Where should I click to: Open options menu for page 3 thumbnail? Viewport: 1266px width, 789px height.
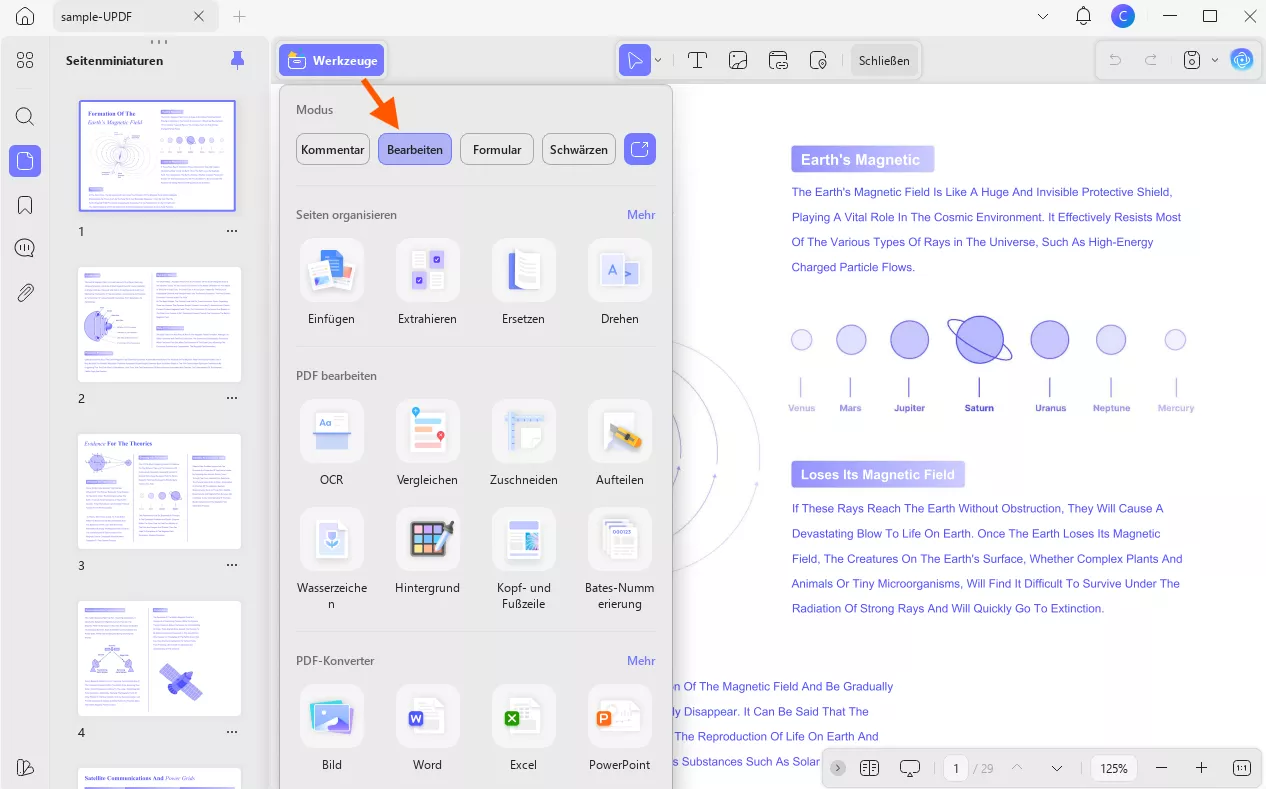[232, 565]
